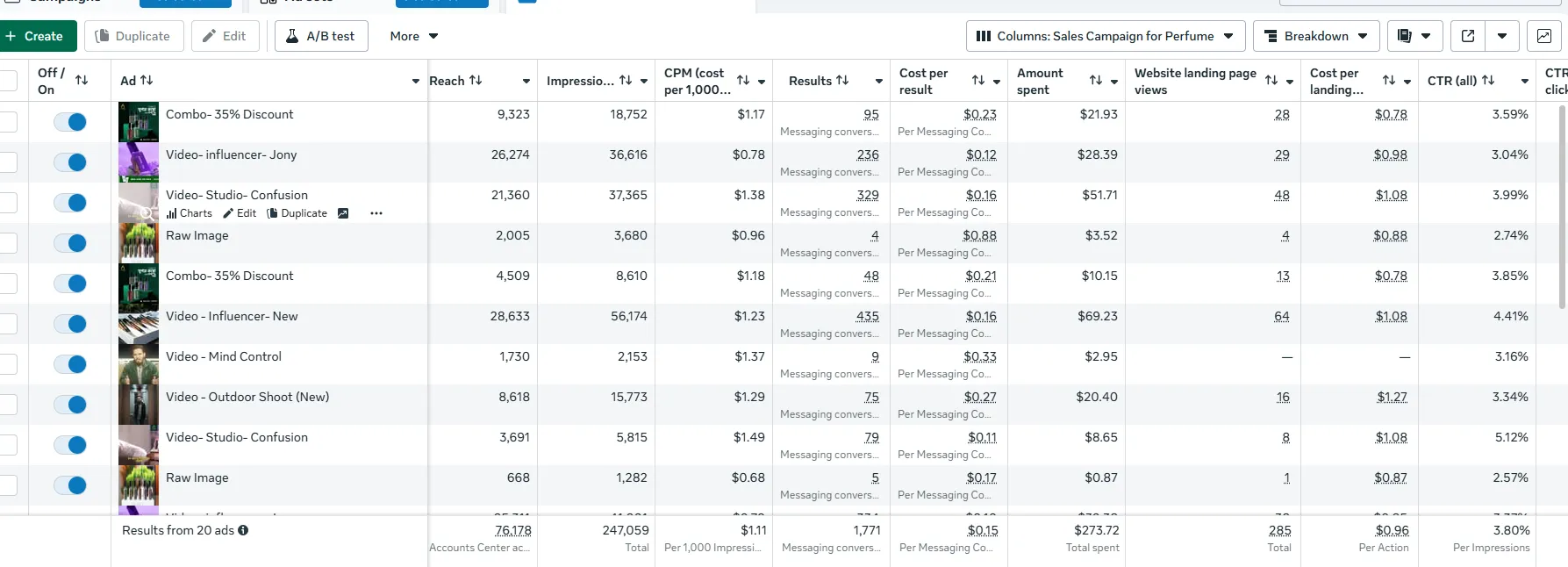Click the three-dot more options icon on Video- Studio- Confusion
Viewport: 1568px width, 567px height.
coord(376,213)
